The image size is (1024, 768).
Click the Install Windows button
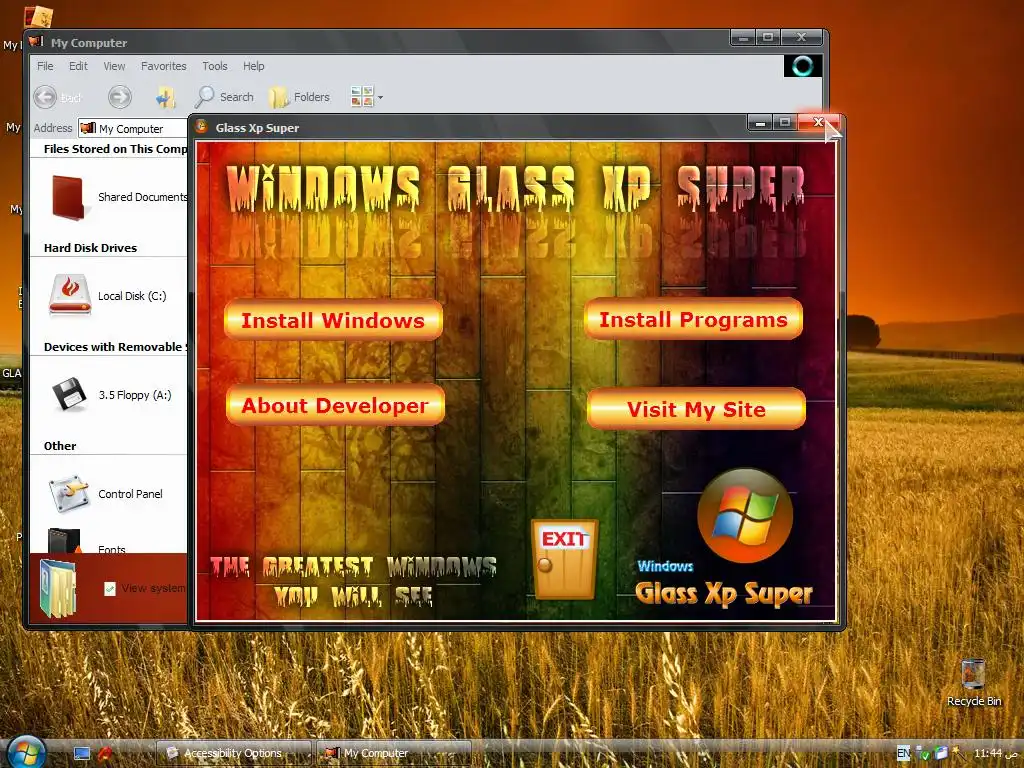point(333,320)
